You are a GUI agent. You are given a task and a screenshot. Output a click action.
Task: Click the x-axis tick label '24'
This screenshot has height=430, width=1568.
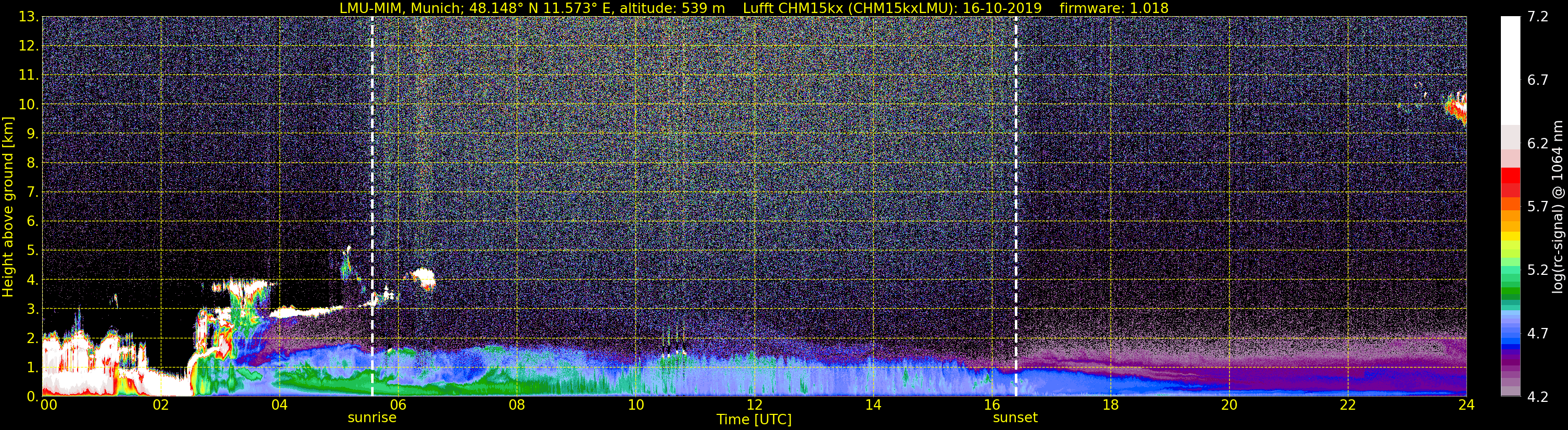point(1467,405)
